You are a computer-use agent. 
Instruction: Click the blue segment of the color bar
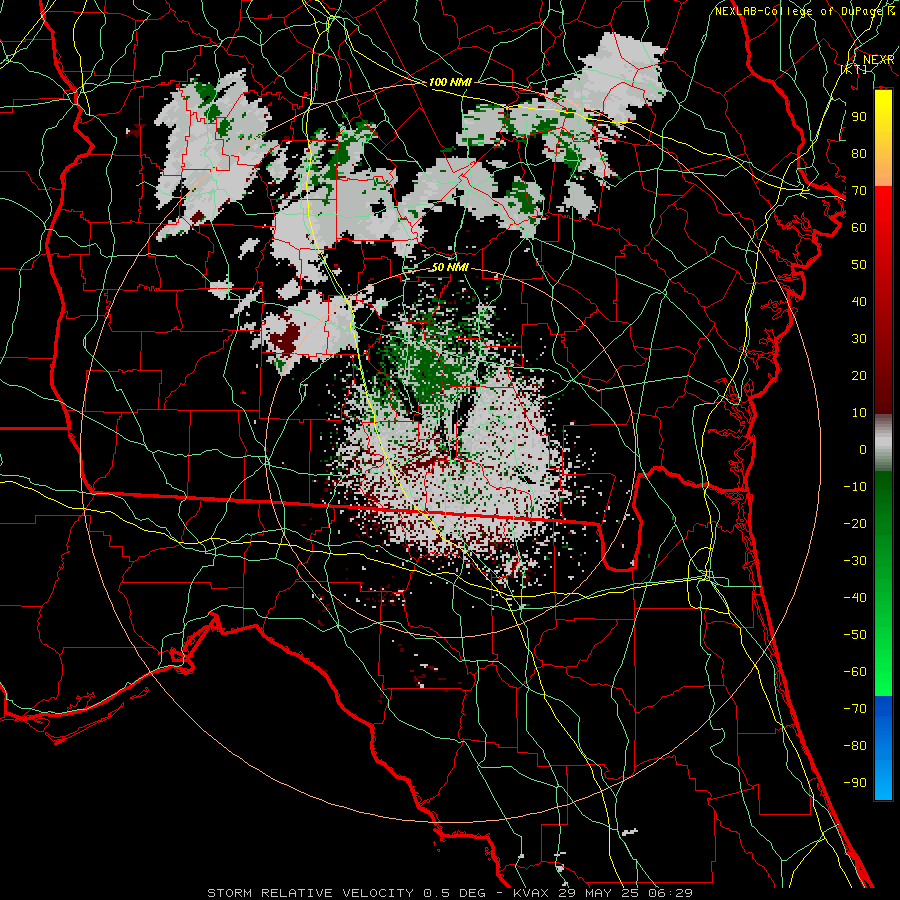point(883,748)
